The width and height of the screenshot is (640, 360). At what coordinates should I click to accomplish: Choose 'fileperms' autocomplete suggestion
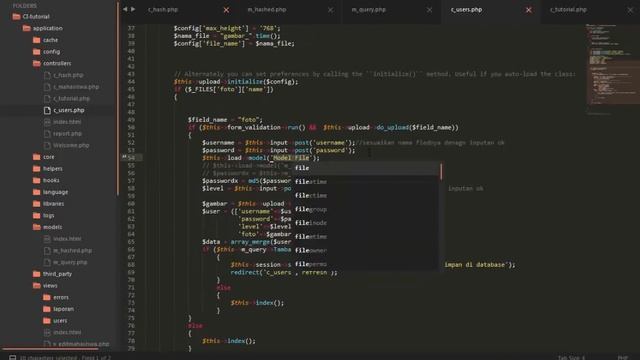pos(365,264)
